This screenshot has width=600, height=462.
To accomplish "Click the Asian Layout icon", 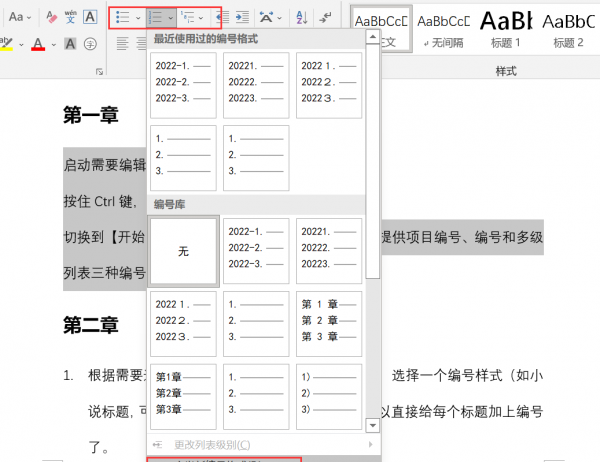I will click(x=266, y=17).
